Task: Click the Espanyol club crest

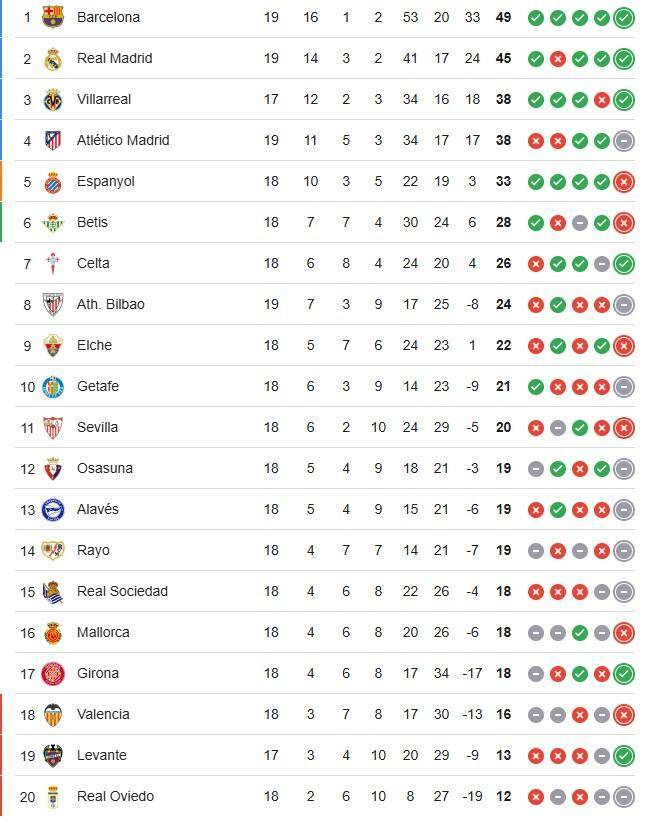Action: click(x=53, y=181)
